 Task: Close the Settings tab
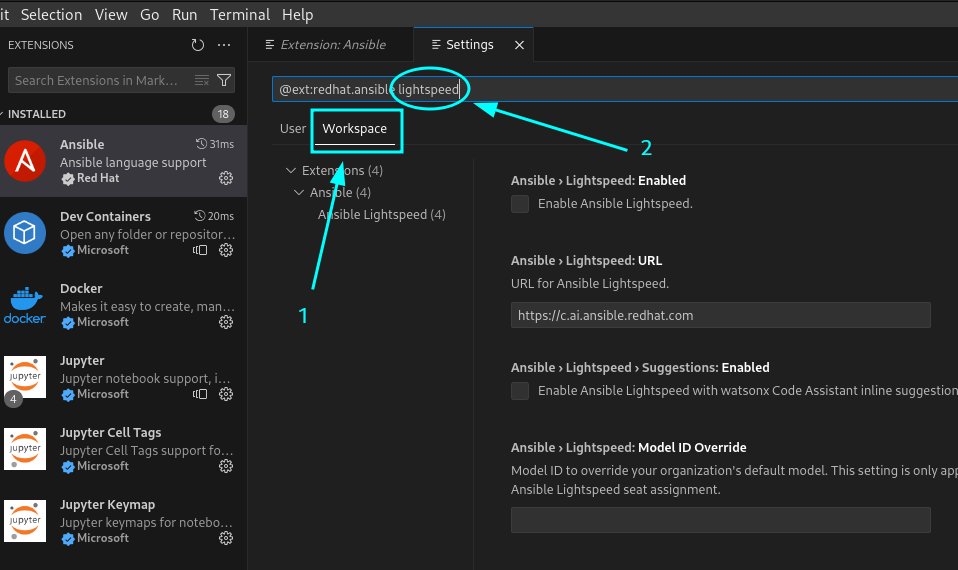click(519, 45)
